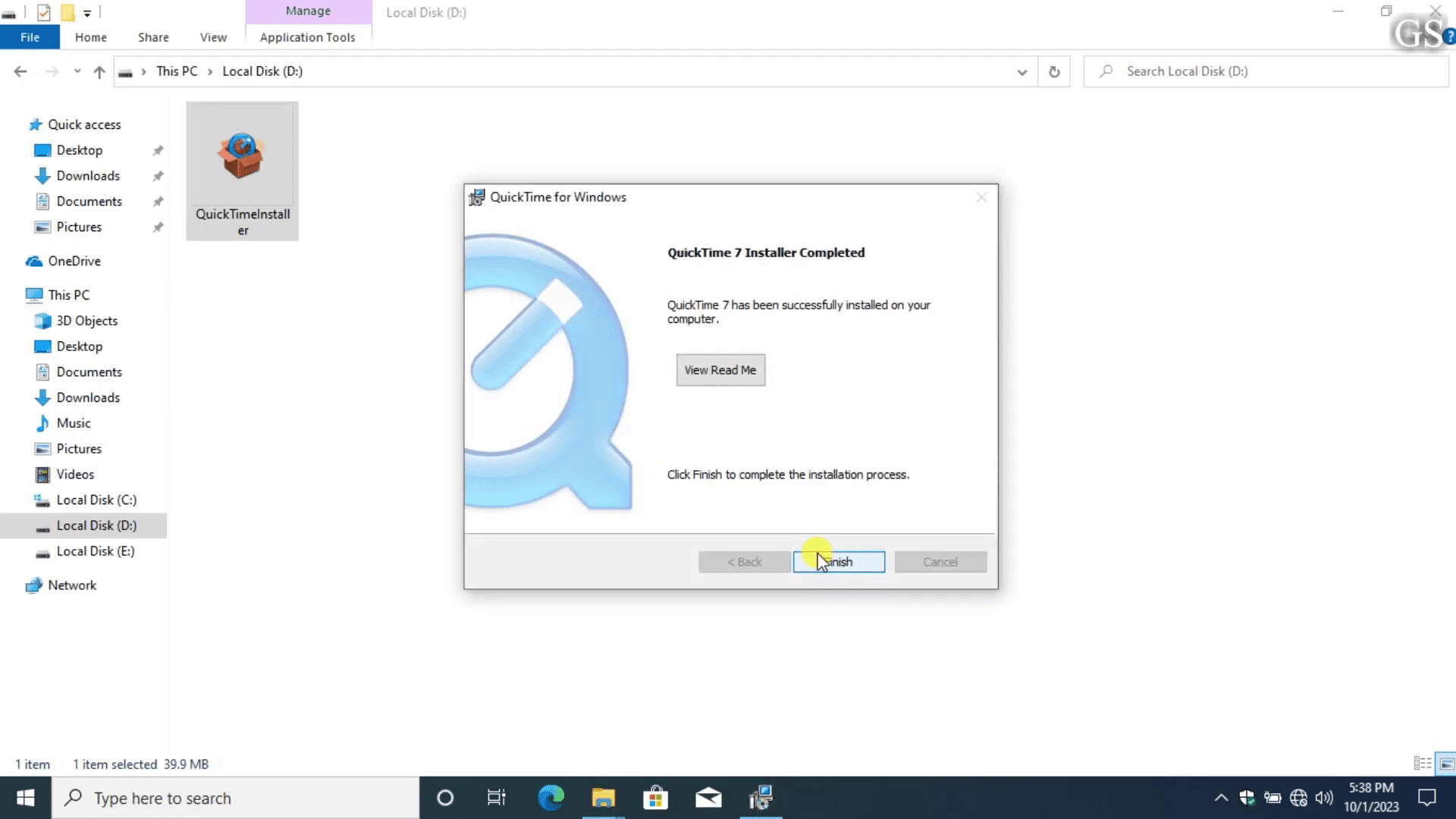Open the View ribbon tab
This screenshot has height=819, width=1456.
click(x=213, y=37)
